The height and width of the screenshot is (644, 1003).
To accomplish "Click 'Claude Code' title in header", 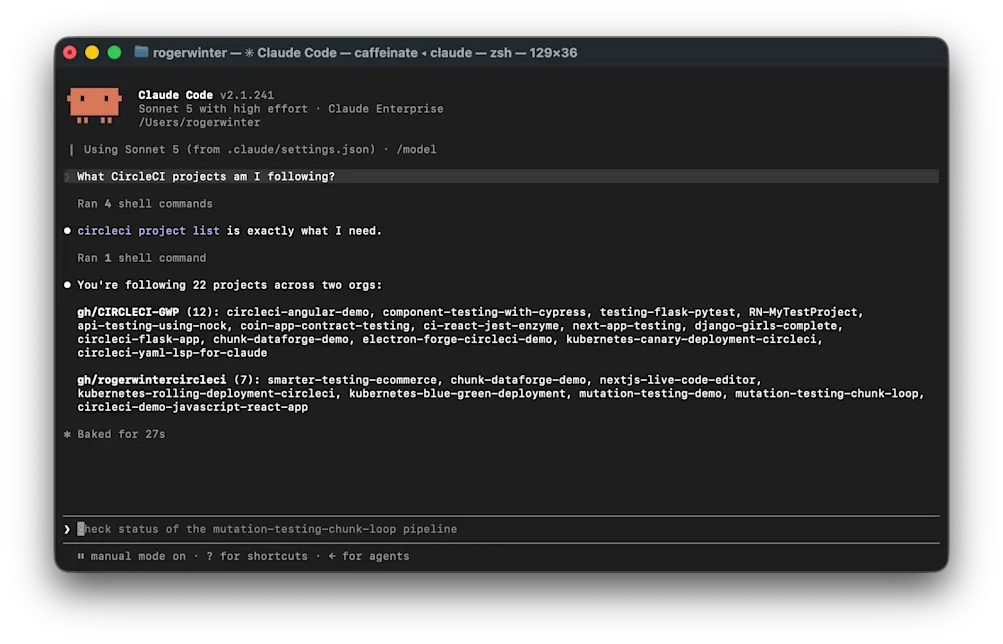I will point(175,95).
